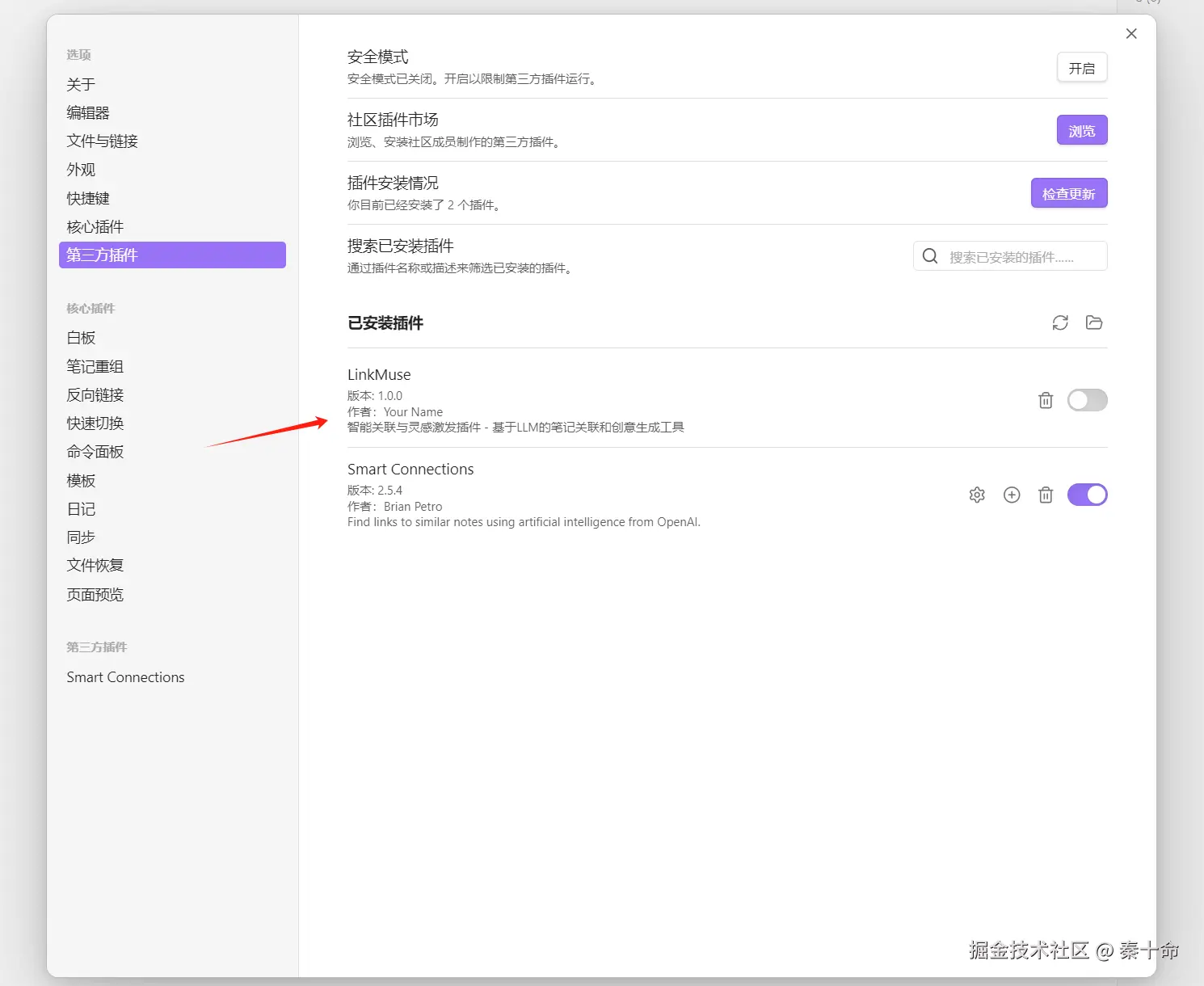The width and height of the screenshot is (1204, 986).
Task: Open the 编辑器 settings tab
Action: point(88,113)
